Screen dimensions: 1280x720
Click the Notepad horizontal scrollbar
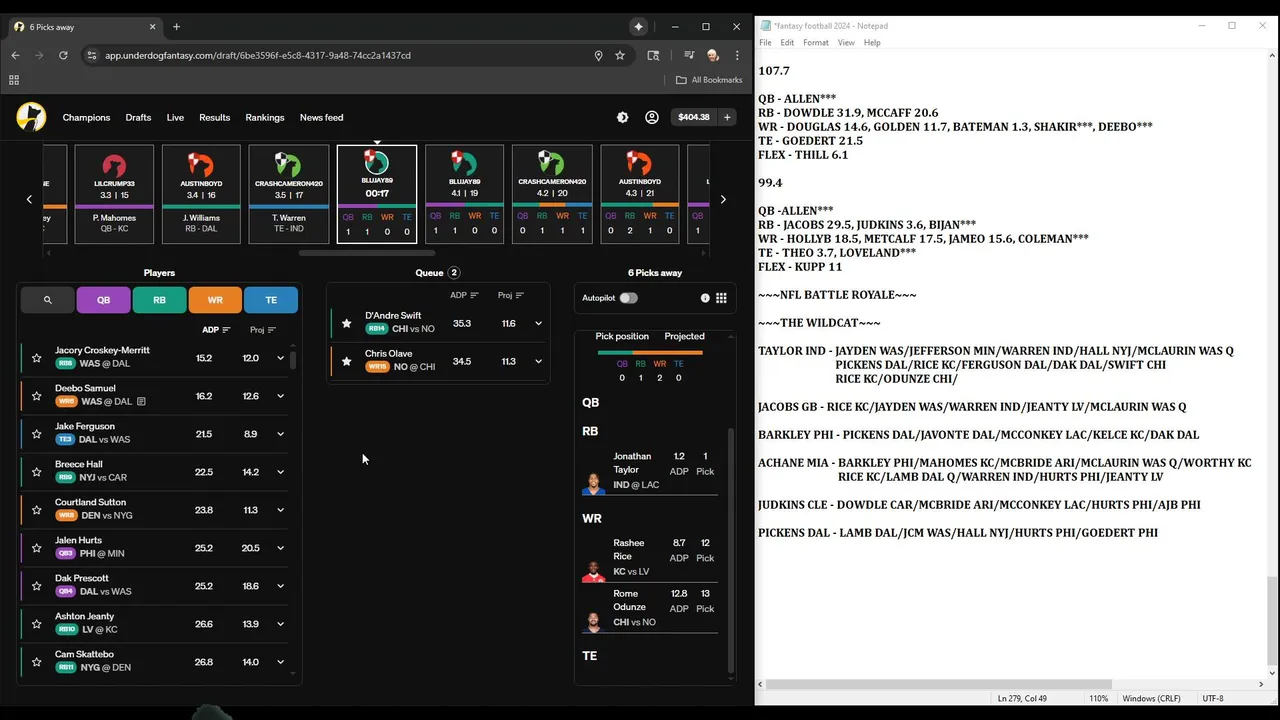(x=938, y=684)
